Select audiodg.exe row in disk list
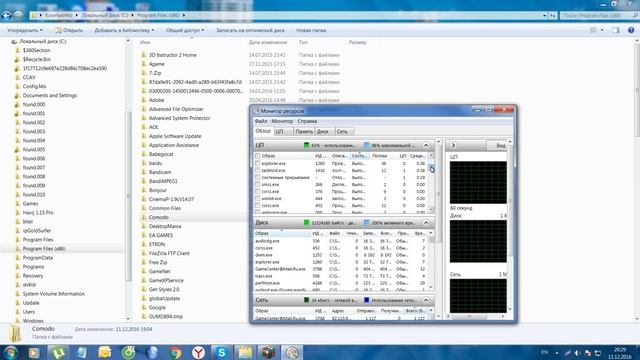 341,241
